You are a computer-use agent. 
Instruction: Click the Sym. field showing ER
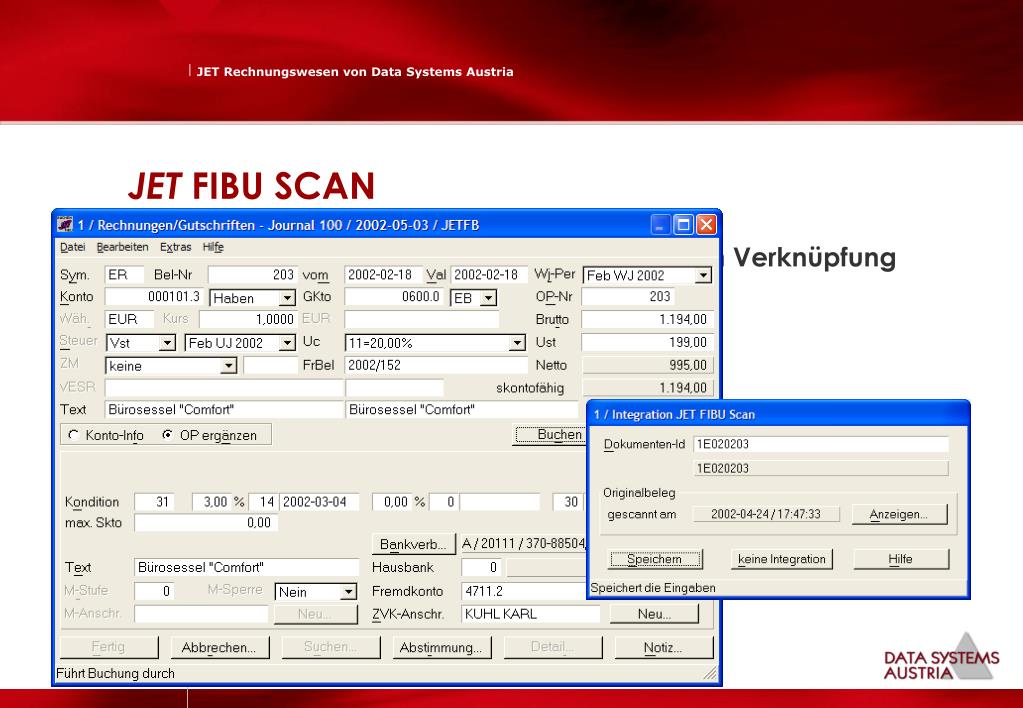pos(124,275)
